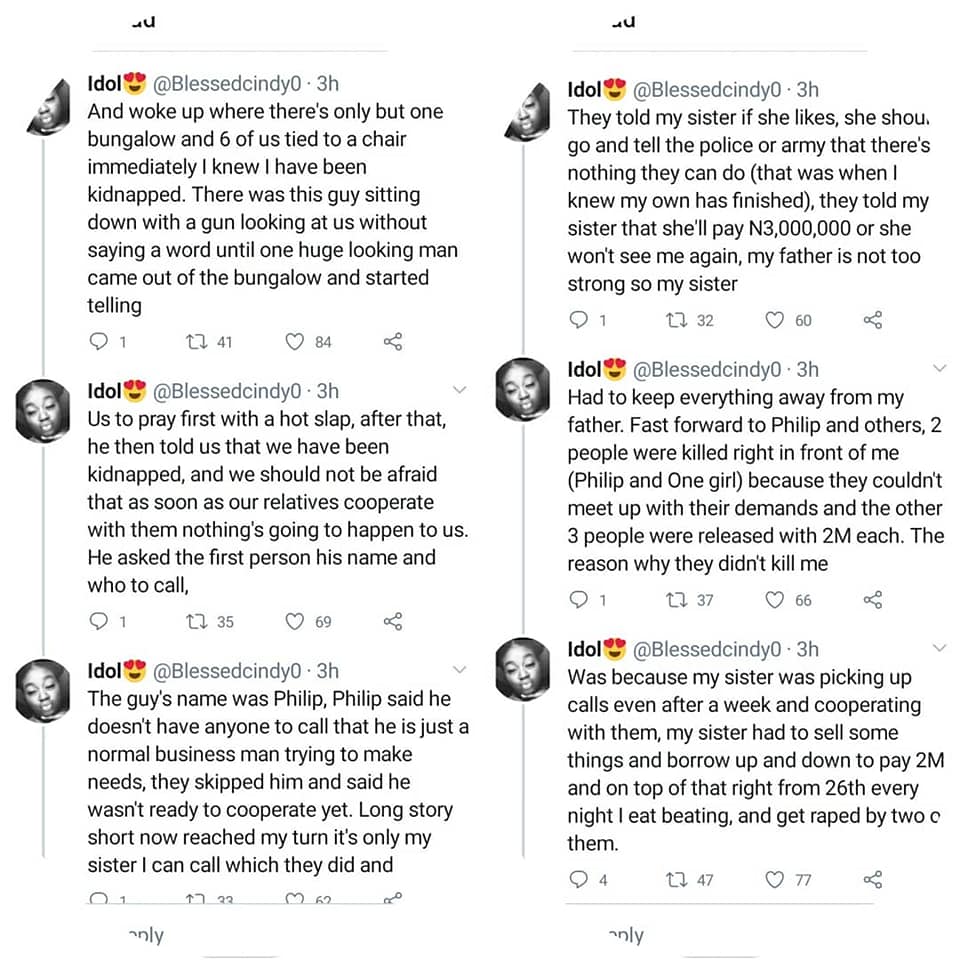Like the tweet with 84 likes
Image resolution: width=960 pixels, height=960 pixels.
point(294,342)
